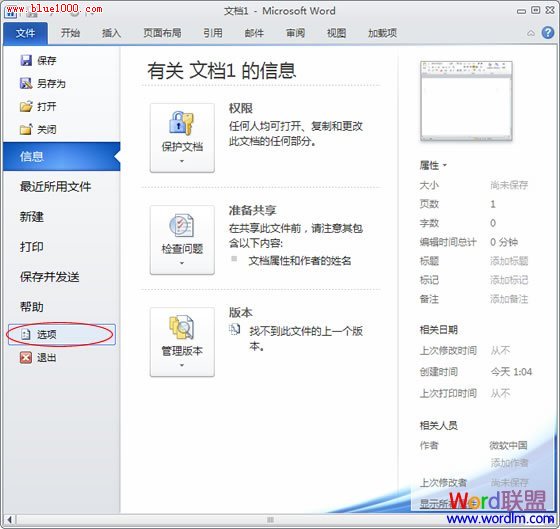Expand the 保护文档 dropdown arrow
Screen dimensions: 560x529
(182, 161)
